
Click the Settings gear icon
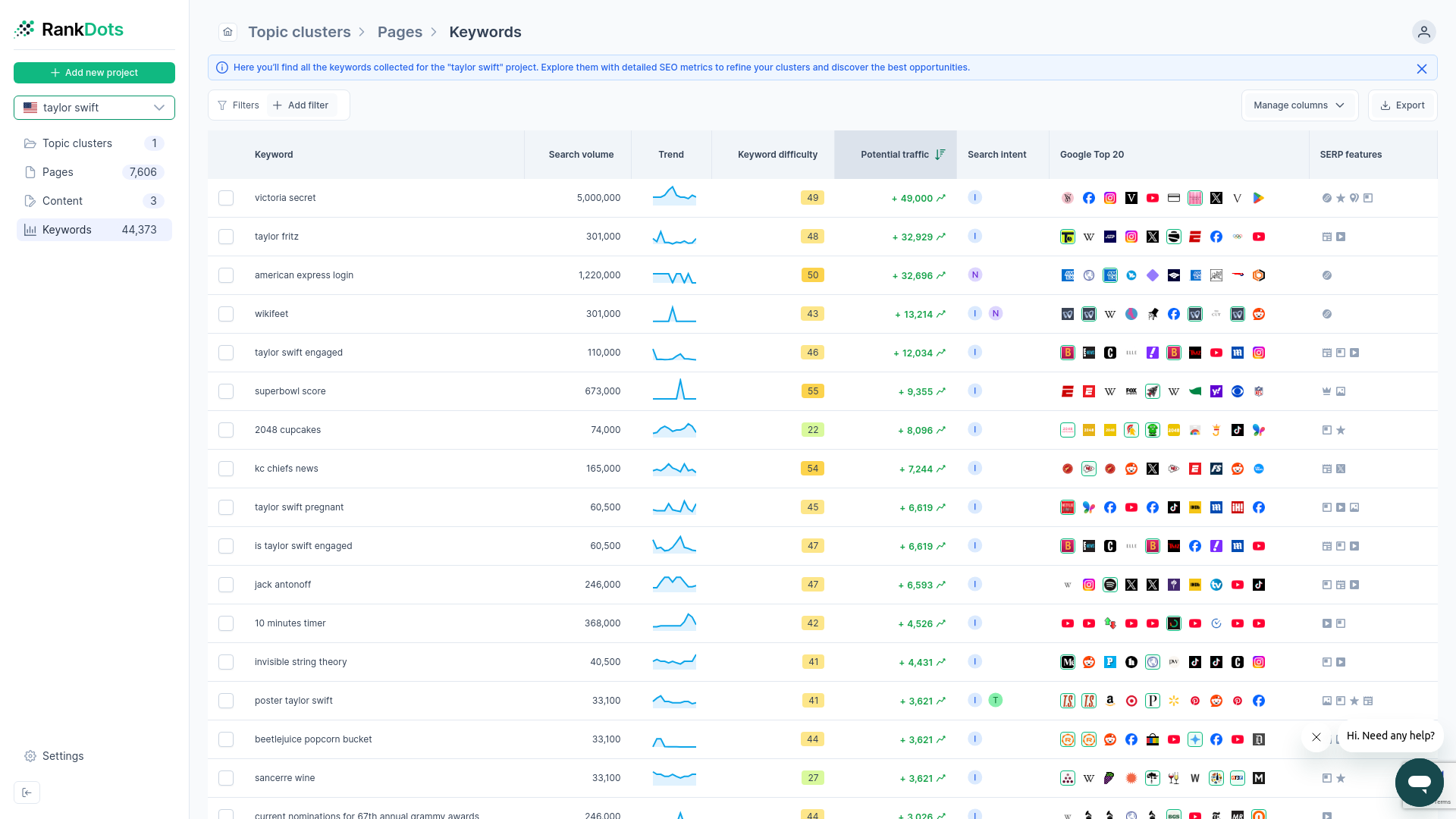30,756
